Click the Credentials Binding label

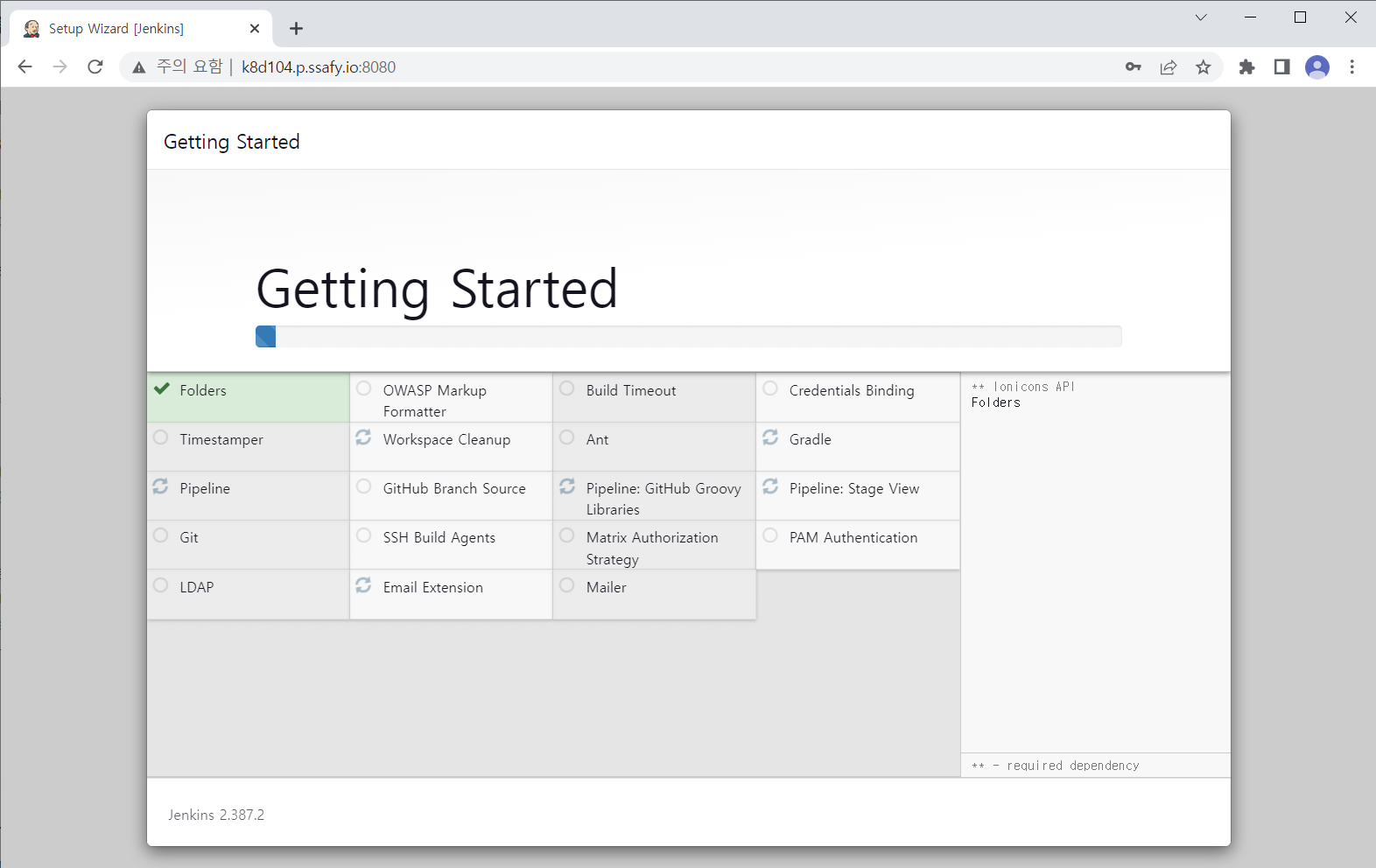pyautogui.click(x=852, y=391)
